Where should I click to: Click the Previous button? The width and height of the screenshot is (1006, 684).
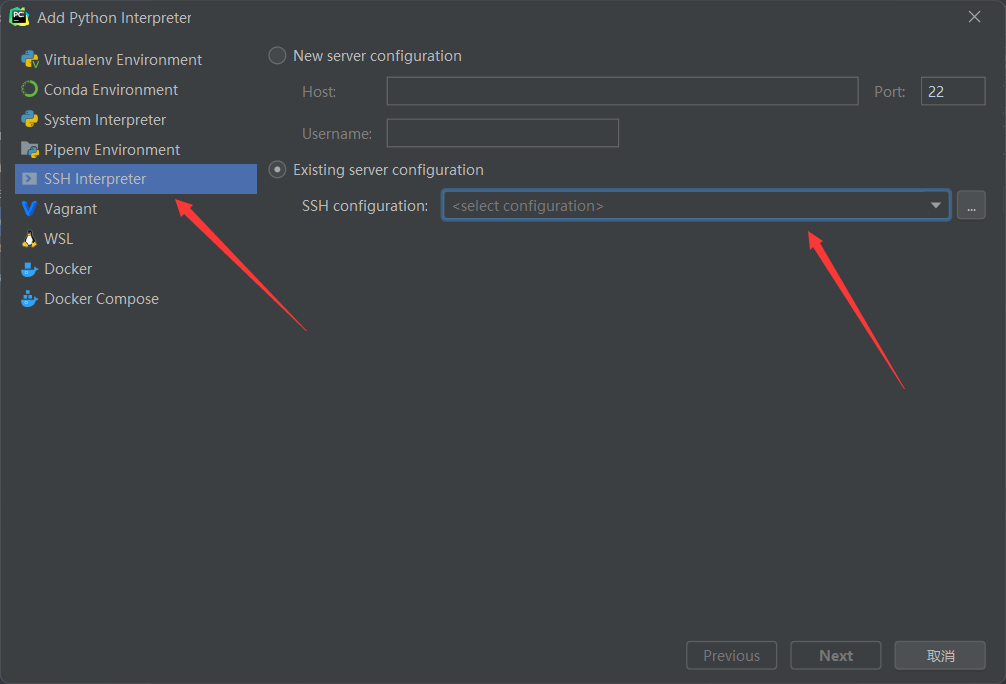(731, 655)
